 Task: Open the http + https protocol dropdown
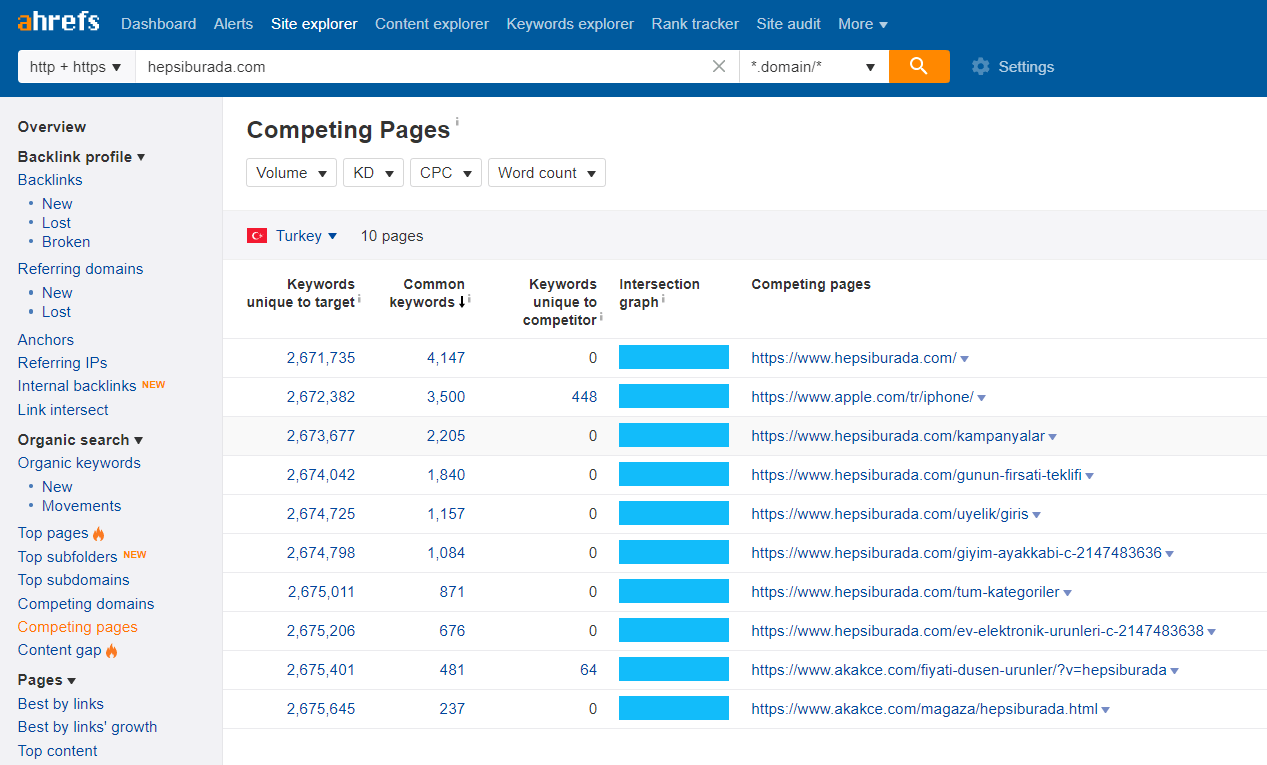(x=76, y=67)
